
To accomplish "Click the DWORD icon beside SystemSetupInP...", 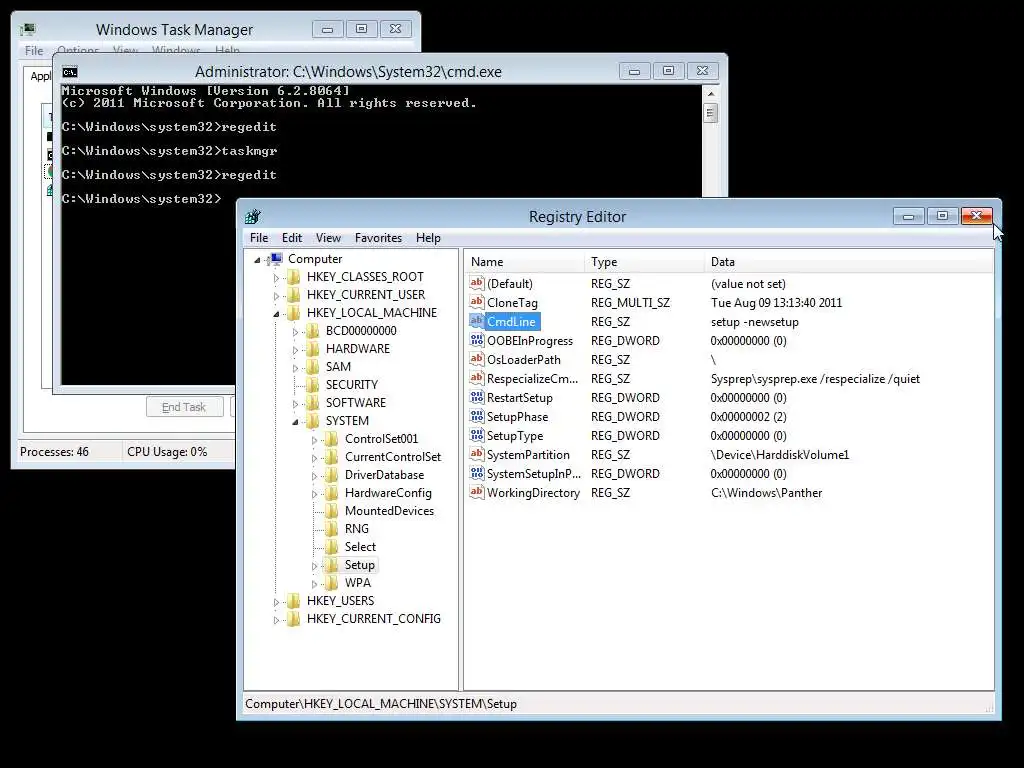I will click(477, 473).
